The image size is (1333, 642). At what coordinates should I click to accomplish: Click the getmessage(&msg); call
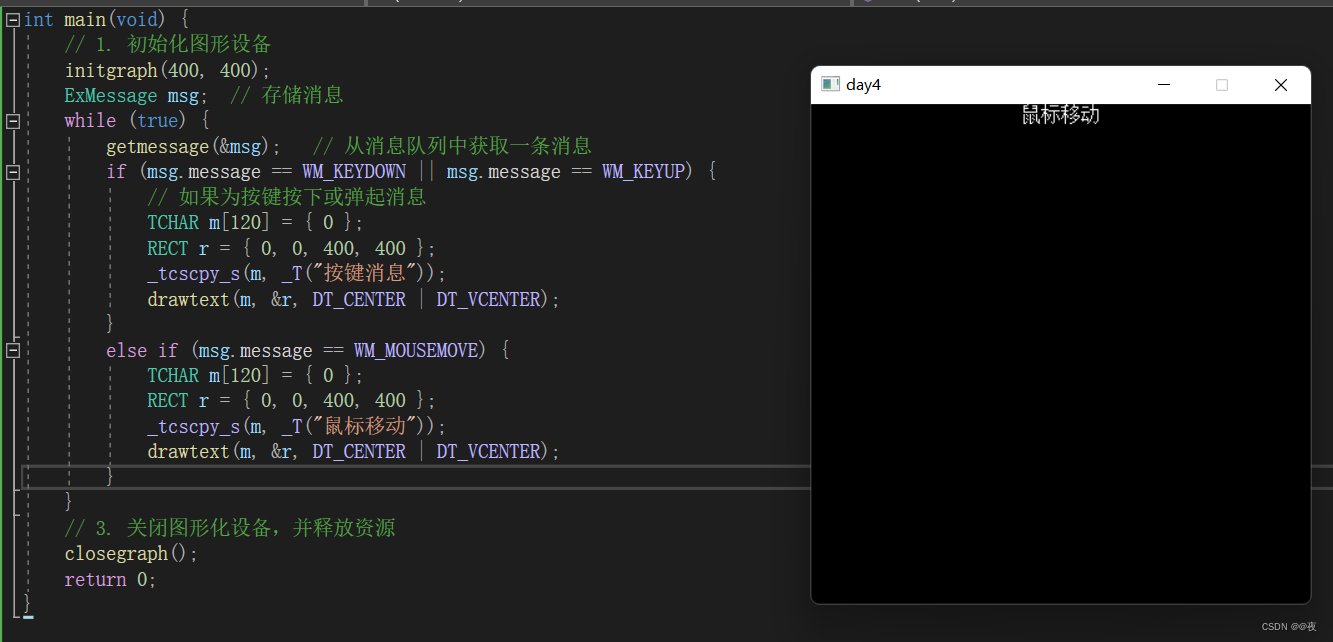pyautogui.click(x=194, y=147)
